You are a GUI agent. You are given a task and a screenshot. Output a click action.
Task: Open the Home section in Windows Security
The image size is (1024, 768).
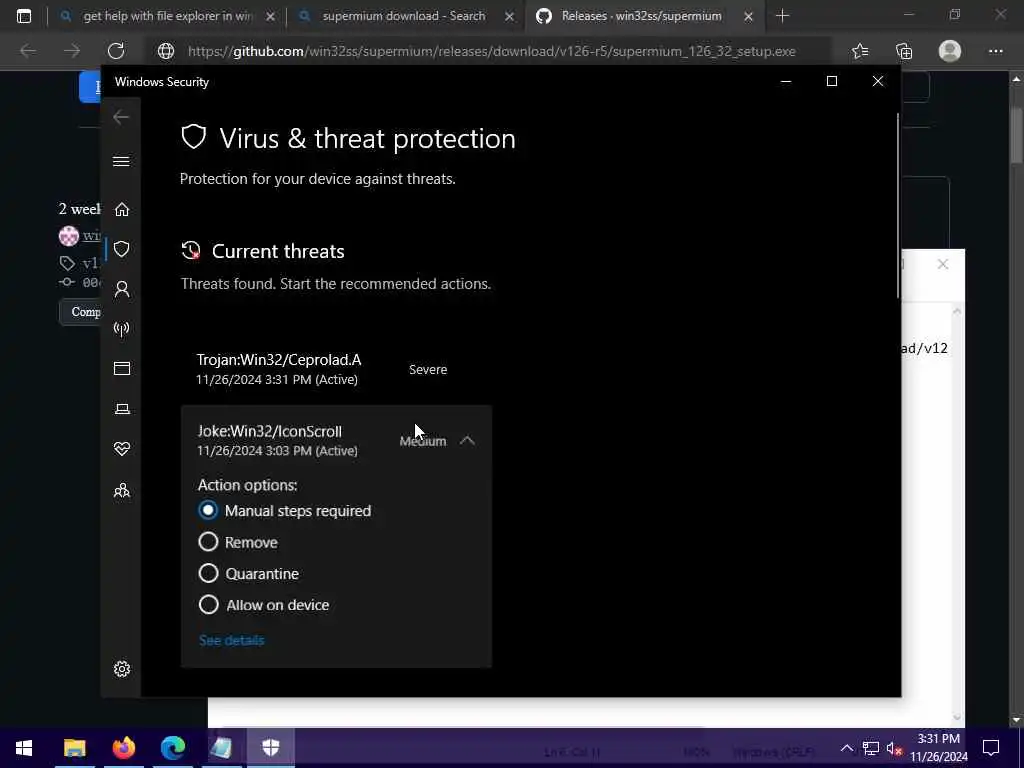click(x=121, y=209)
